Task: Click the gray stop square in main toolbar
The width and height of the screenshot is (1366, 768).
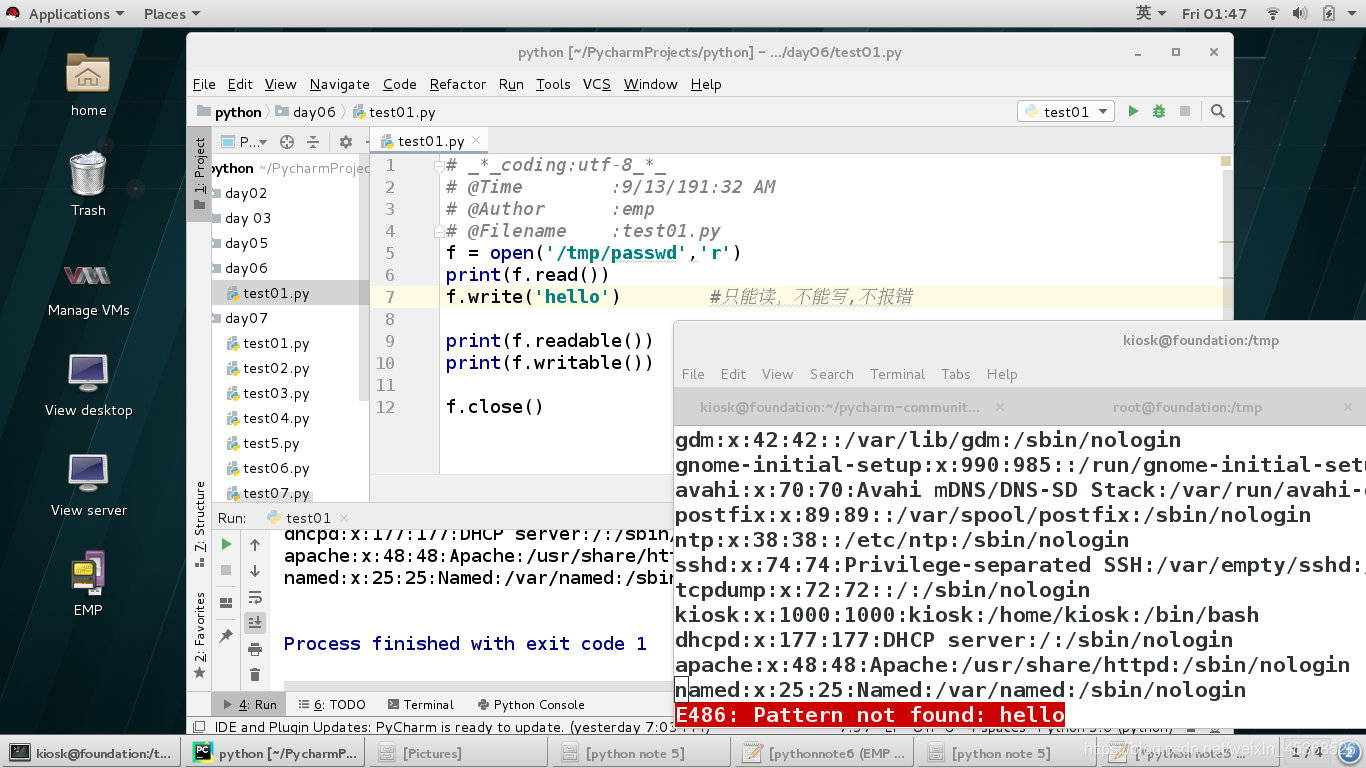Action: (x=1185, y=111)
